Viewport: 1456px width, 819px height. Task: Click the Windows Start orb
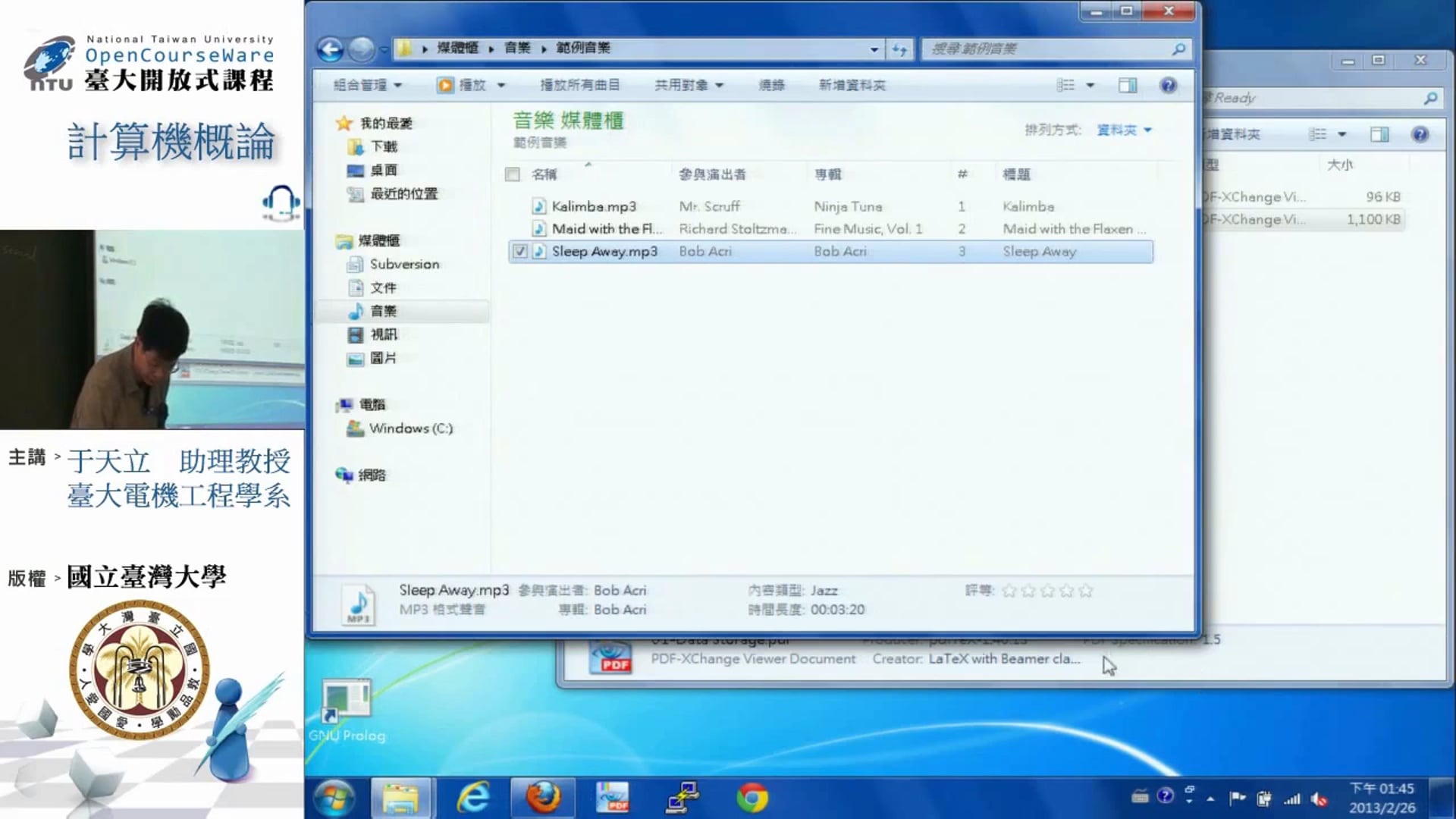tap(334, 798)
